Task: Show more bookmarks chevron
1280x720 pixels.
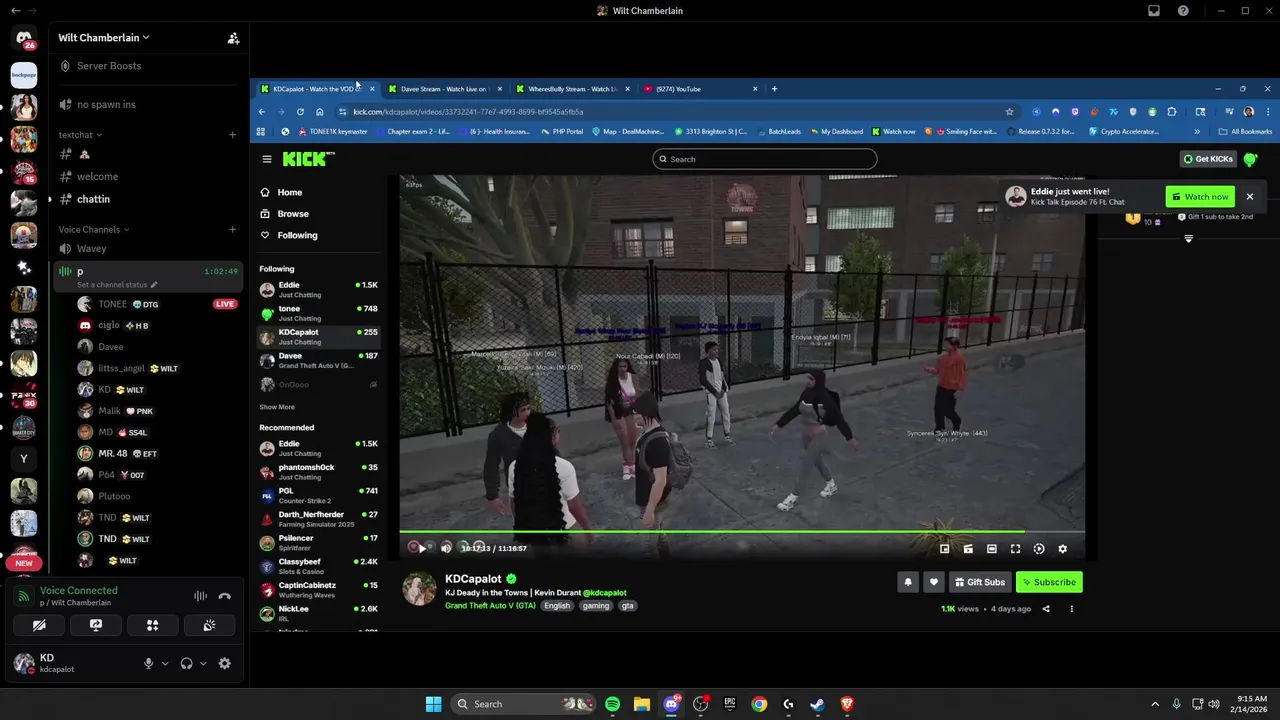Action: pyautogui.click(x=1197, y=132)
